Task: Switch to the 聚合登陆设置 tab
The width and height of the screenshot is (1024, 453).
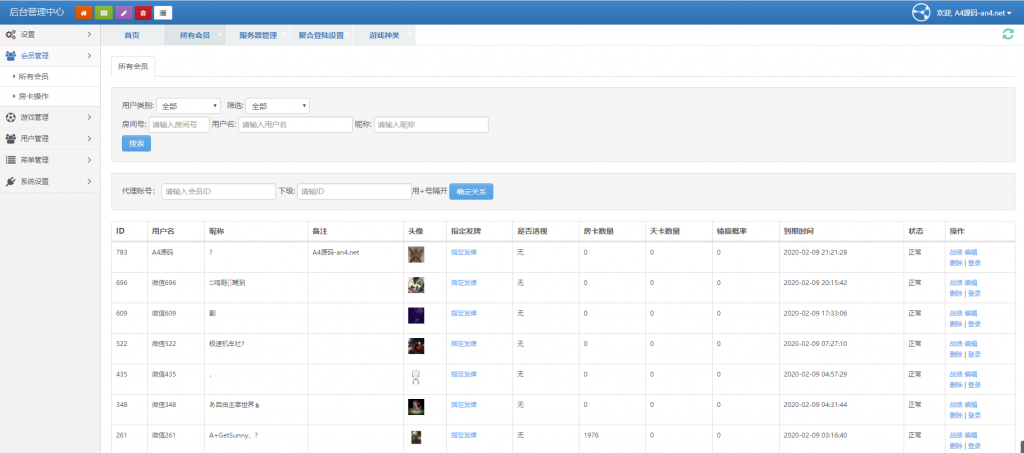Action: (x=320, y=35)
